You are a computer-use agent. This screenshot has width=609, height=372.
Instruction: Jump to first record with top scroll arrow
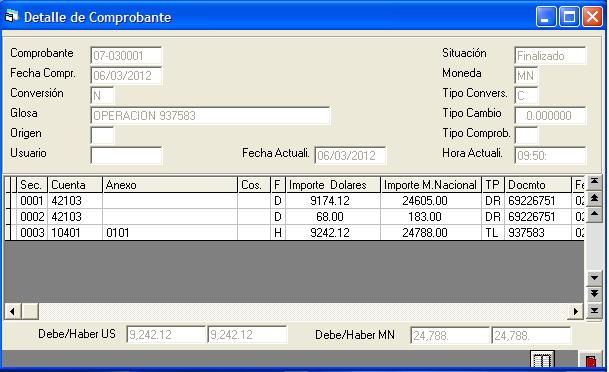coord(594,182)
